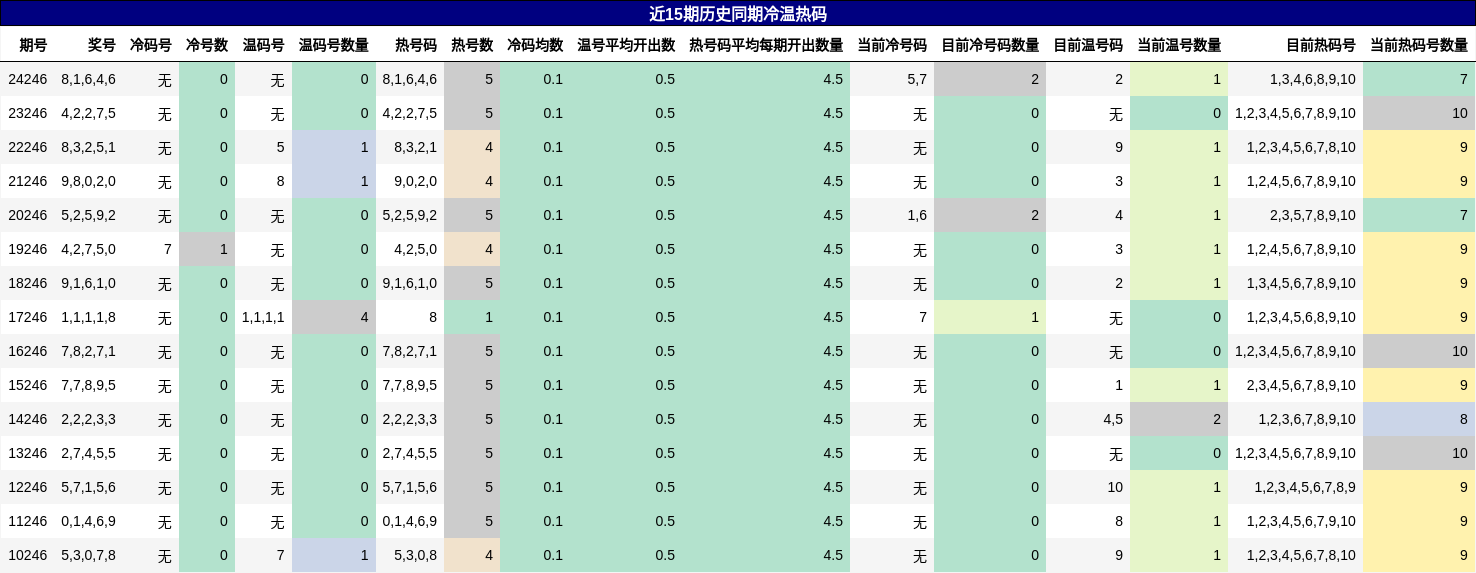Select the 热号码平均每期开出数量 column header
Screen dimensions: 1476x573
[766, 45]
